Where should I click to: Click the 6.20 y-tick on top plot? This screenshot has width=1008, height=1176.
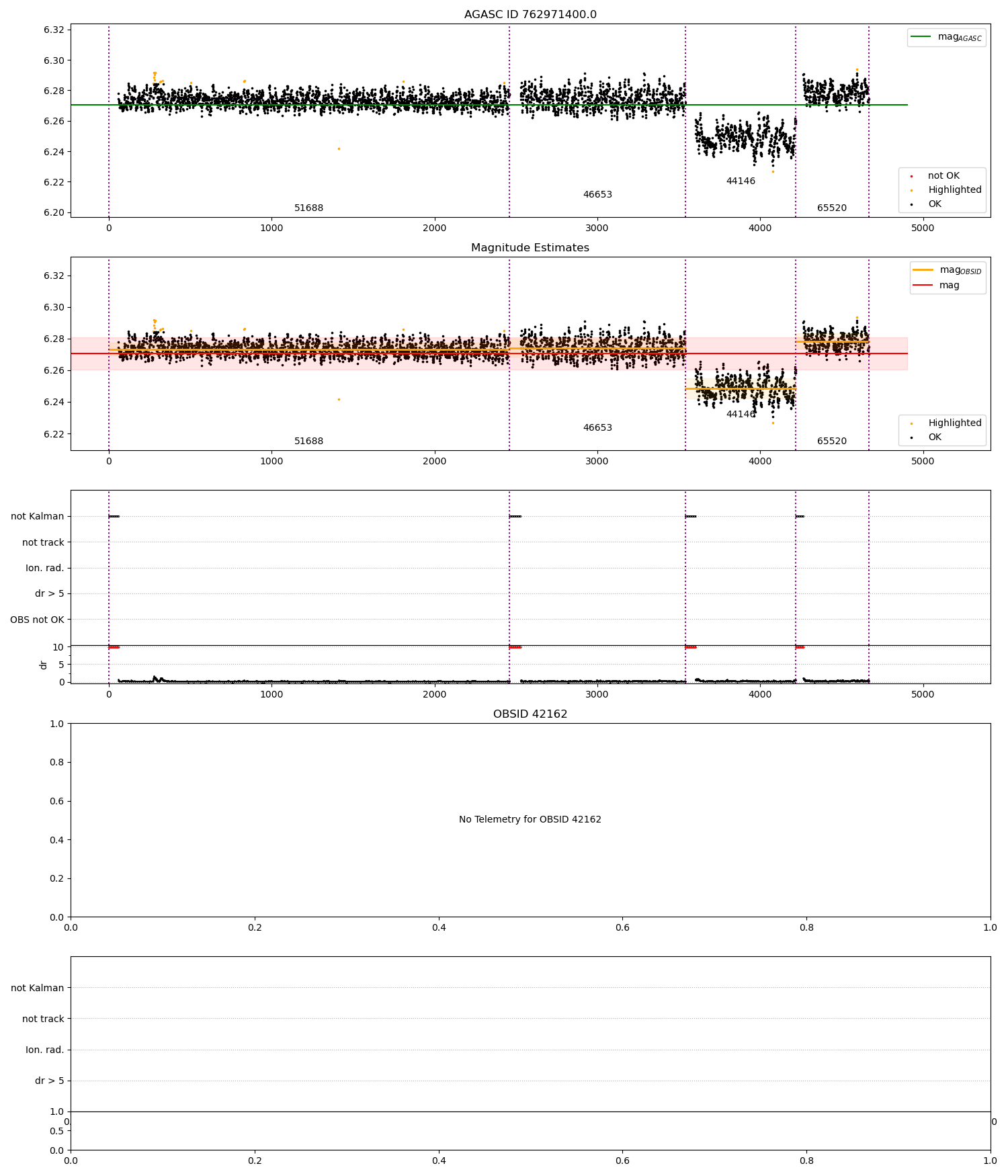[54, 213]
